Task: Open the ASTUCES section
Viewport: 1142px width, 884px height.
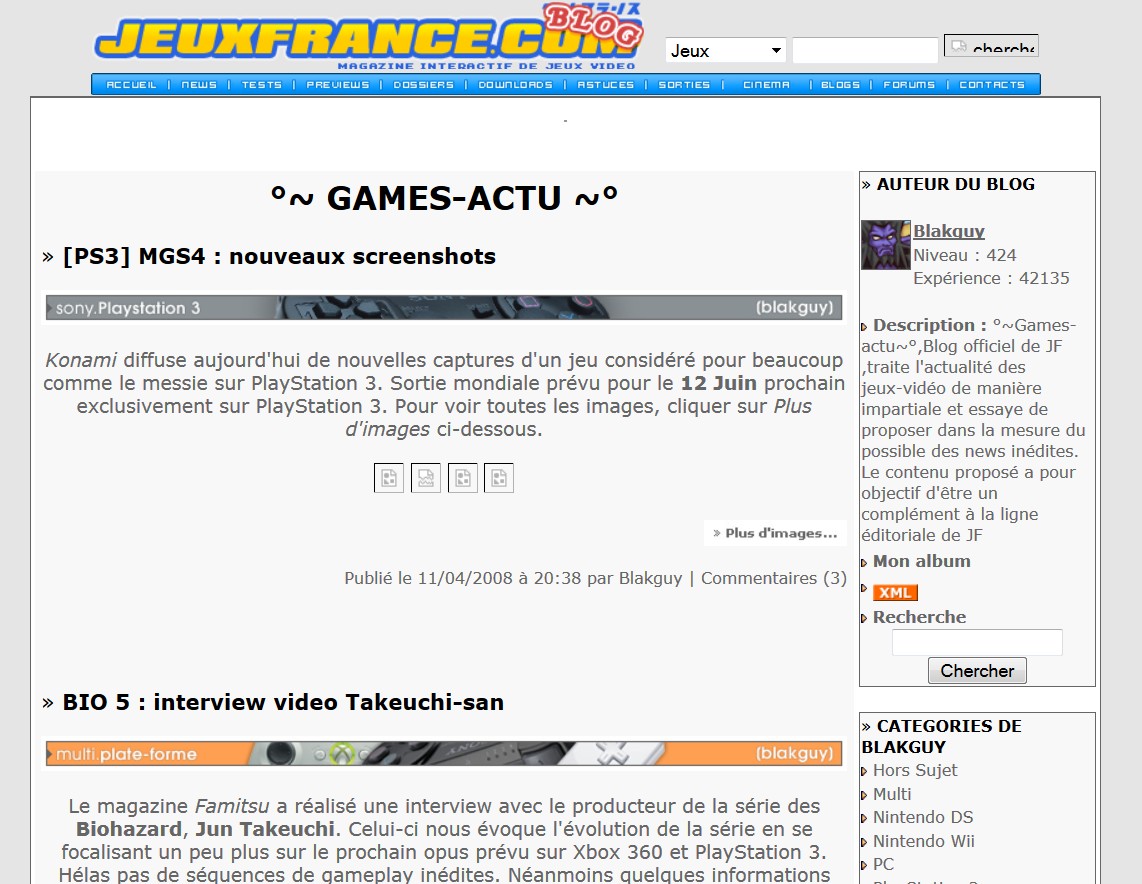Action: pos(606,84)
